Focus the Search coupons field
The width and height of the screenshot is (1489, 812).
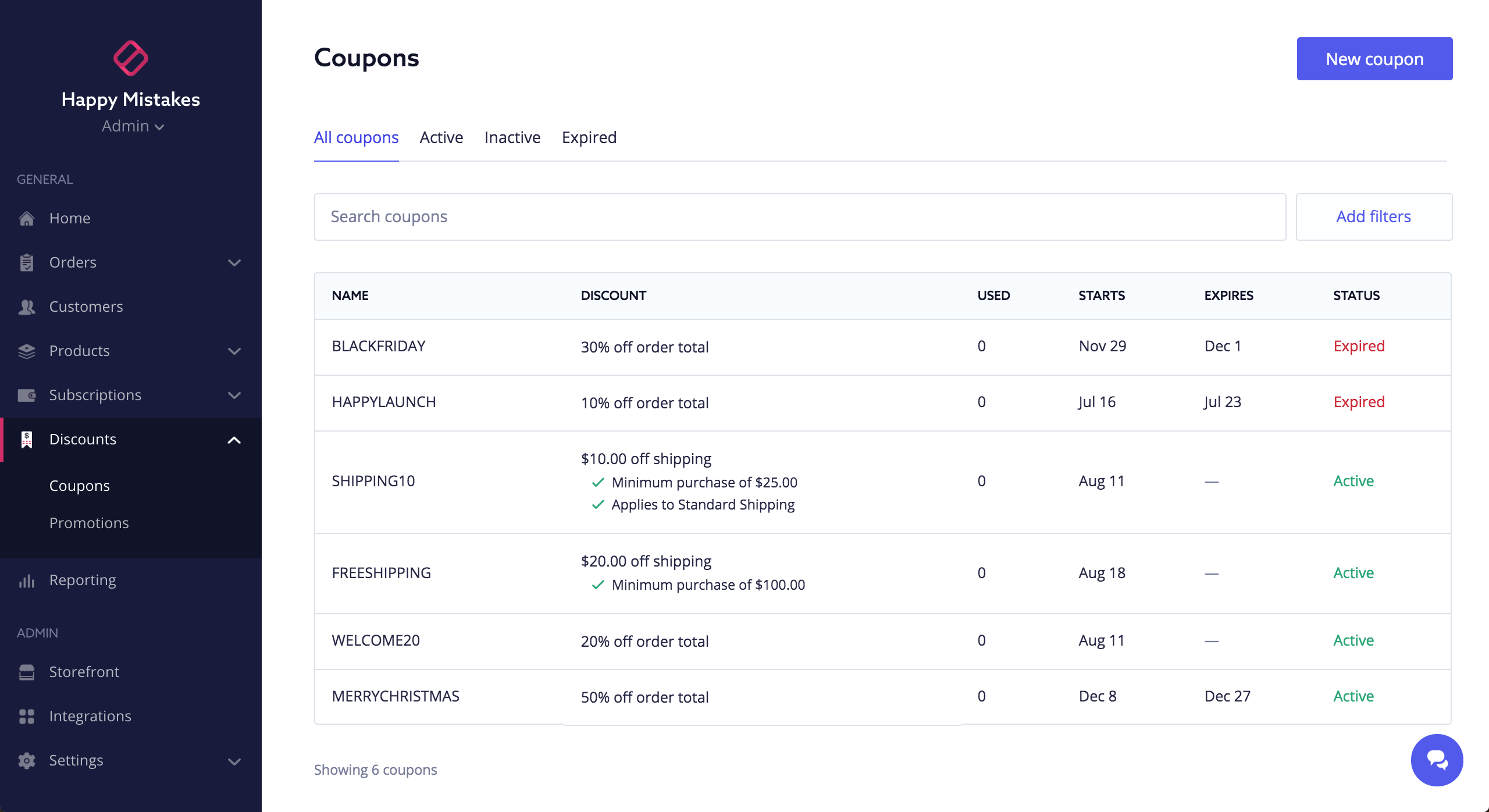(x=800, y=216)
